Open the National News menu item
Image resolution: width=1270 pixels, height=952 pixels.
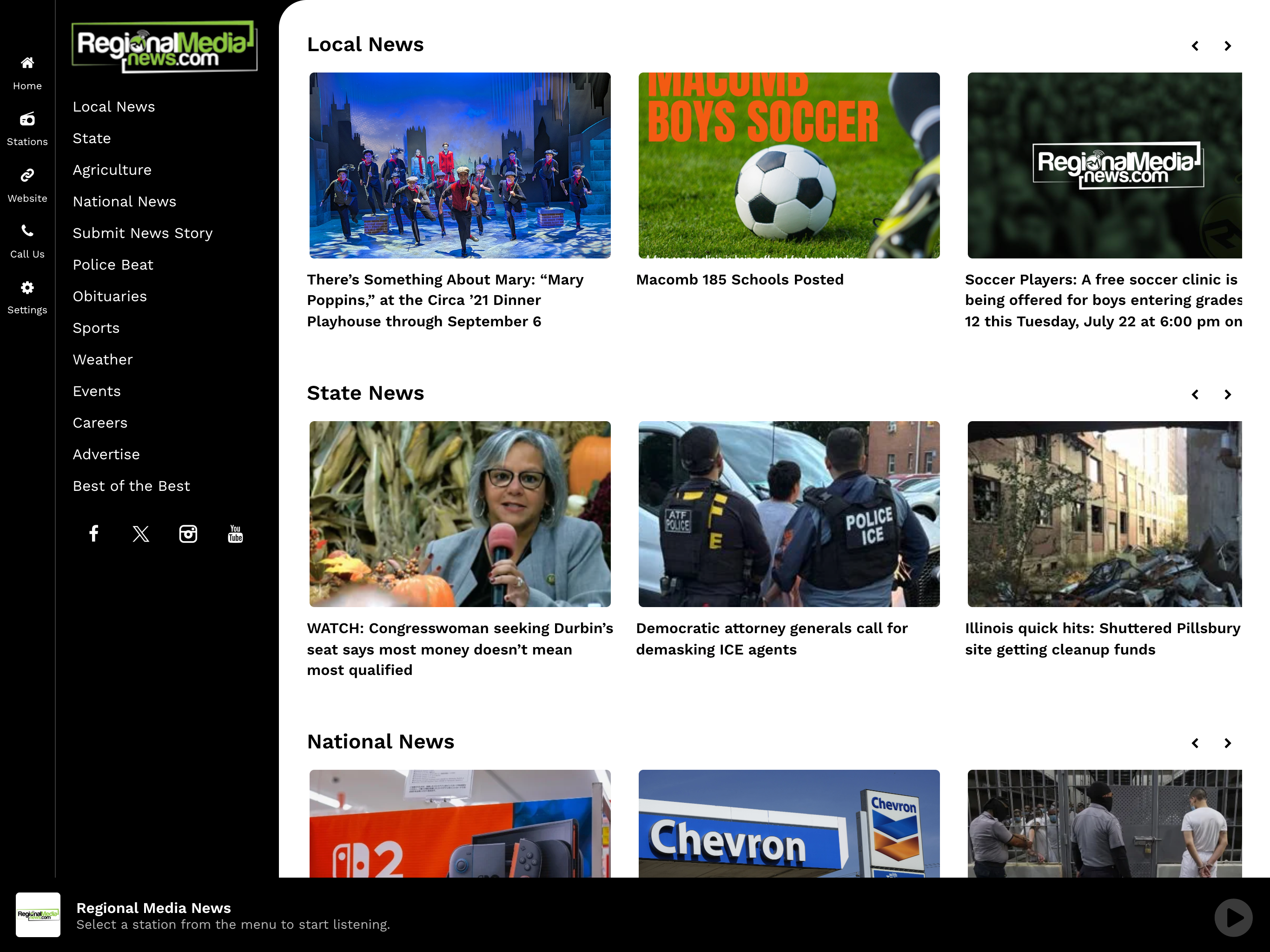(125, 202)
